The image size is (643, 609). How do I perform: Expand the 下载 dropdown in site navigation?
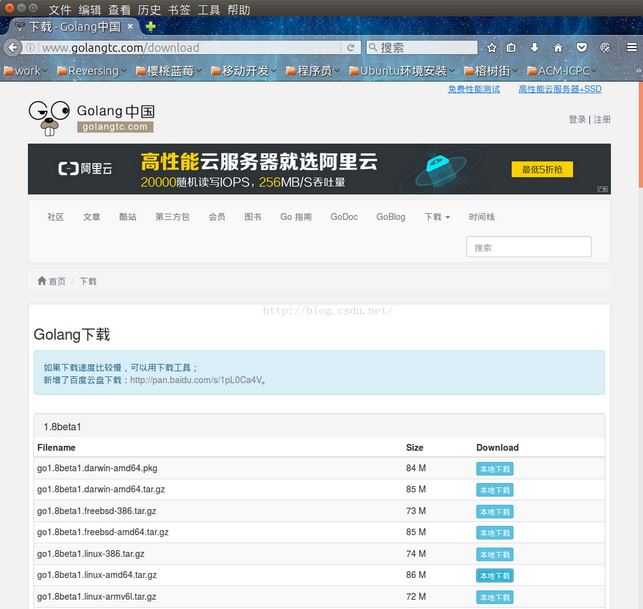pyautogui.click(x=437, y=217)
